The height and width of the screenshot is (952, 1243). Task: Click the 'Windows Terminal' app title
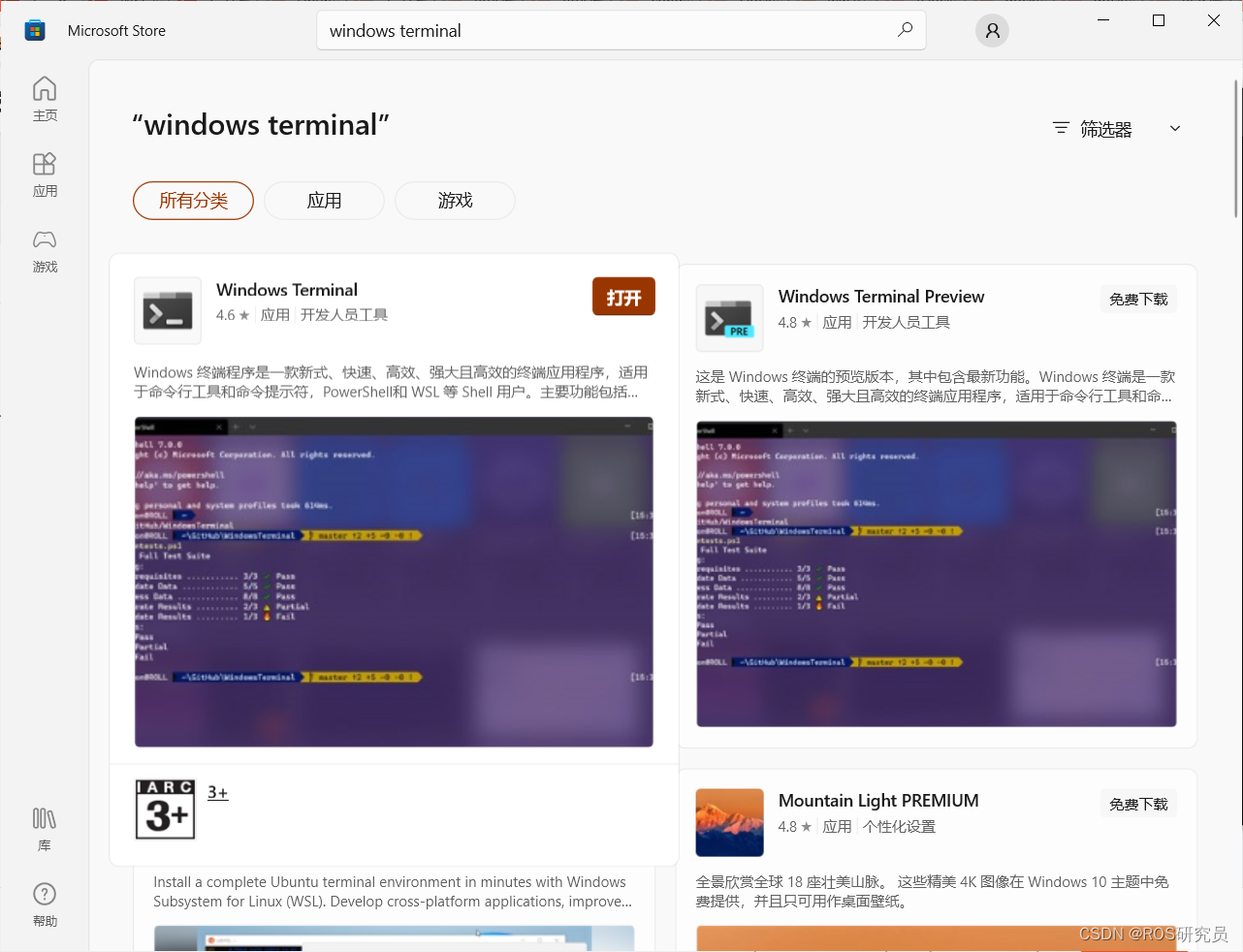[287, 290]
